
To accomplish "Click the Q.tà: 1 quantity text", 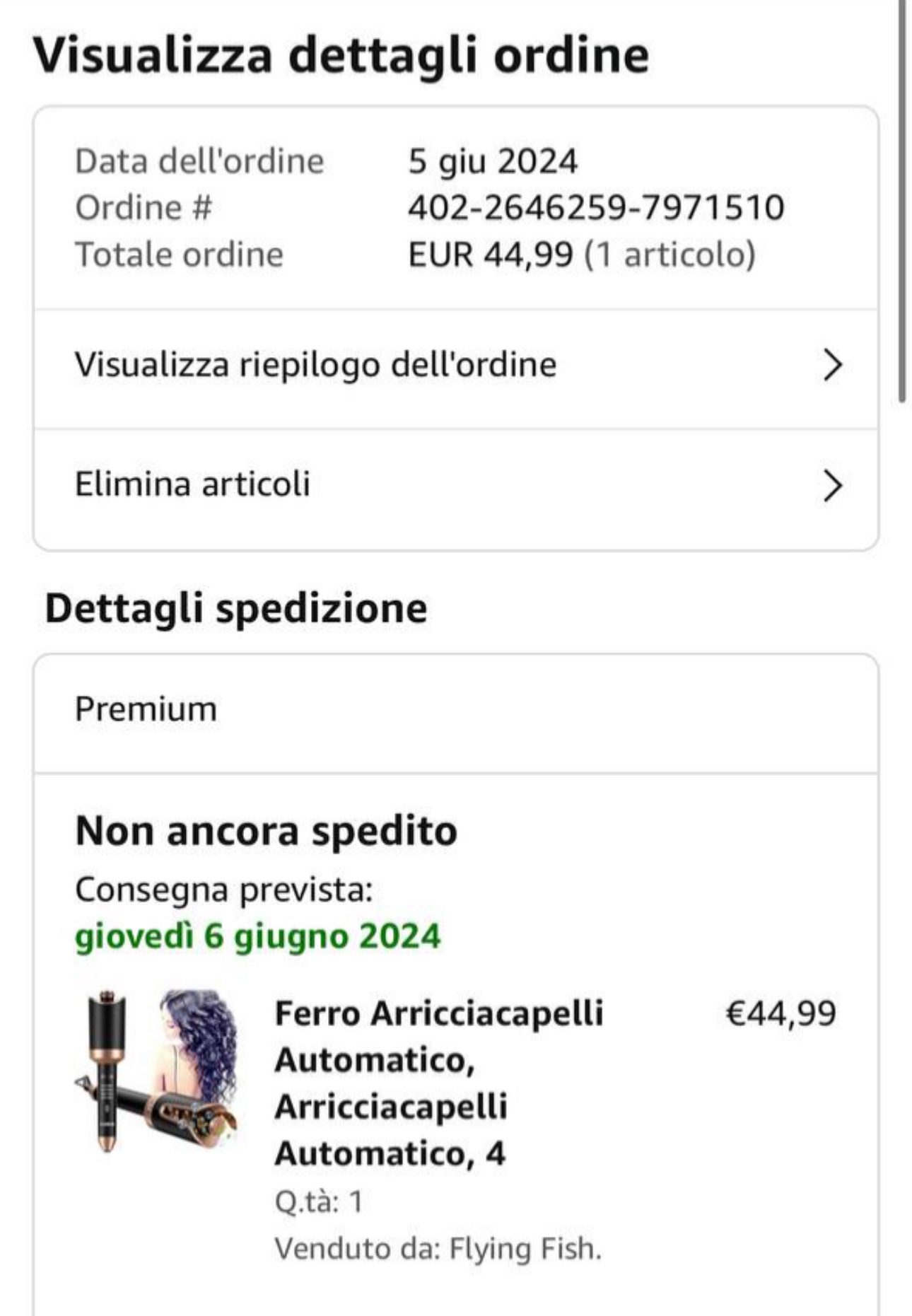I will [x=319, y=1201].
